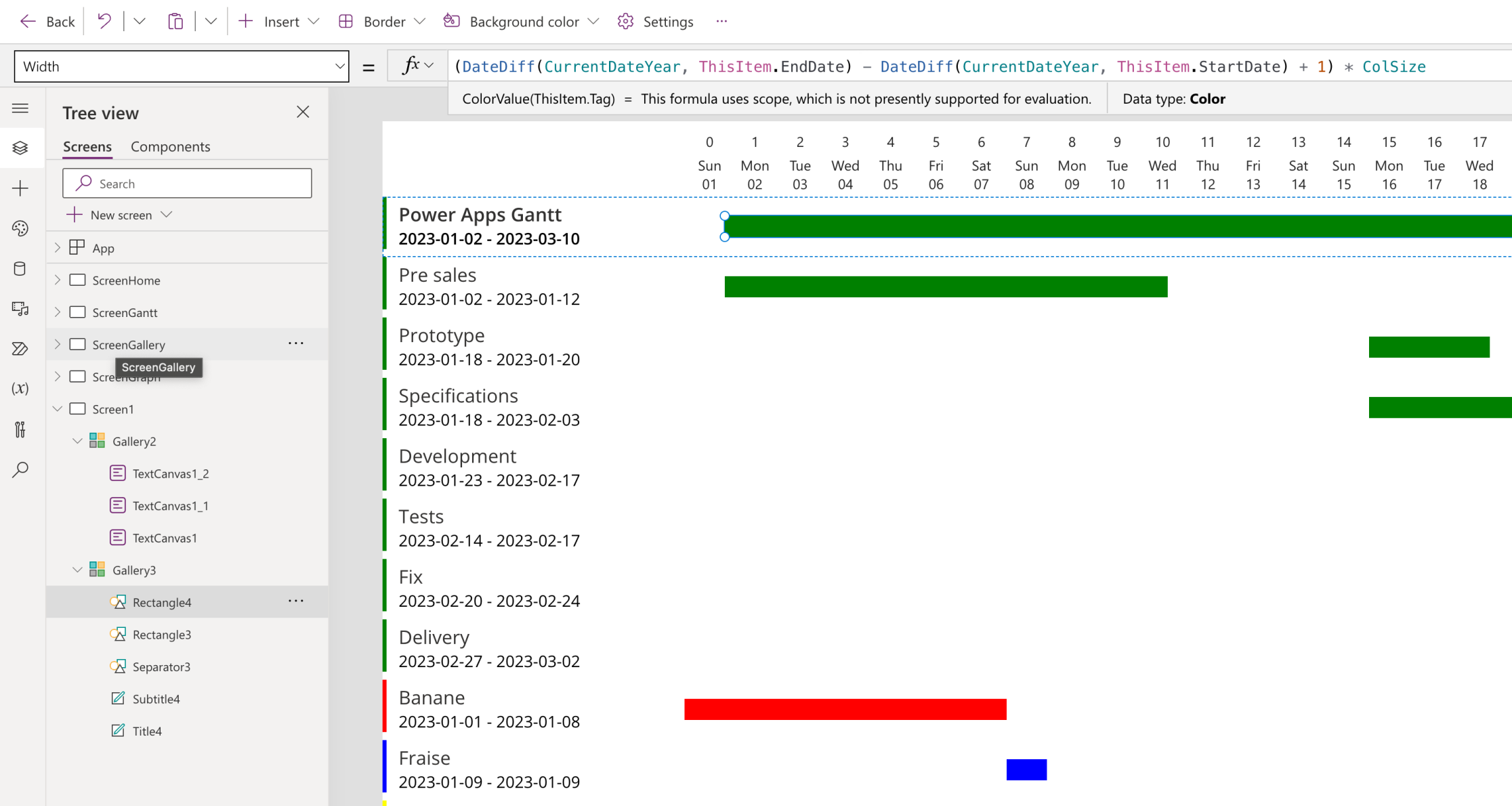The width and height of the screenshot is (1512, 806).
Task: Open Rectangle4 more options ellipsis
Action: [296, 601]
